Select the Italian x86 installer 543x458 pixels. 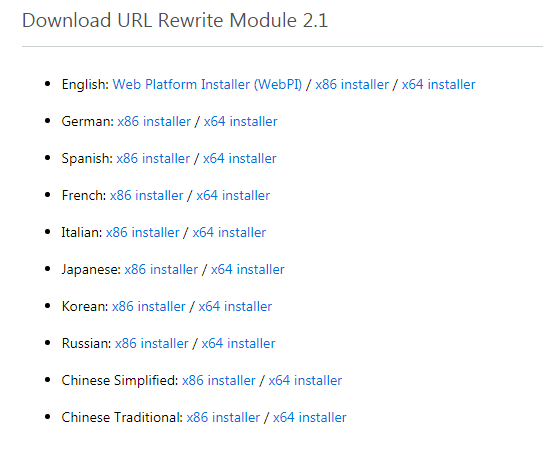pyautogui.click(x=143, y=233)
